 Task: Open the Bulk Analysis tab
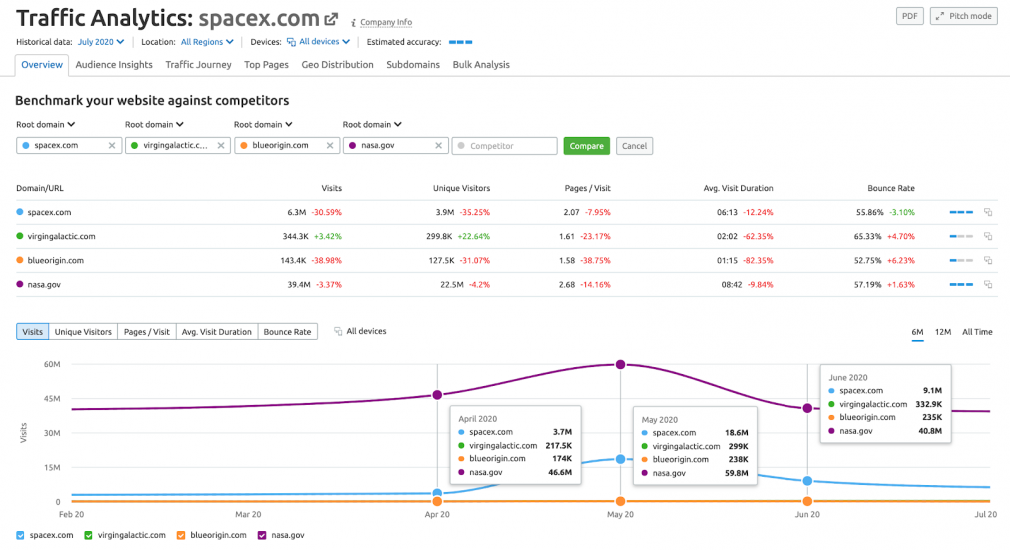pos(481,64)
